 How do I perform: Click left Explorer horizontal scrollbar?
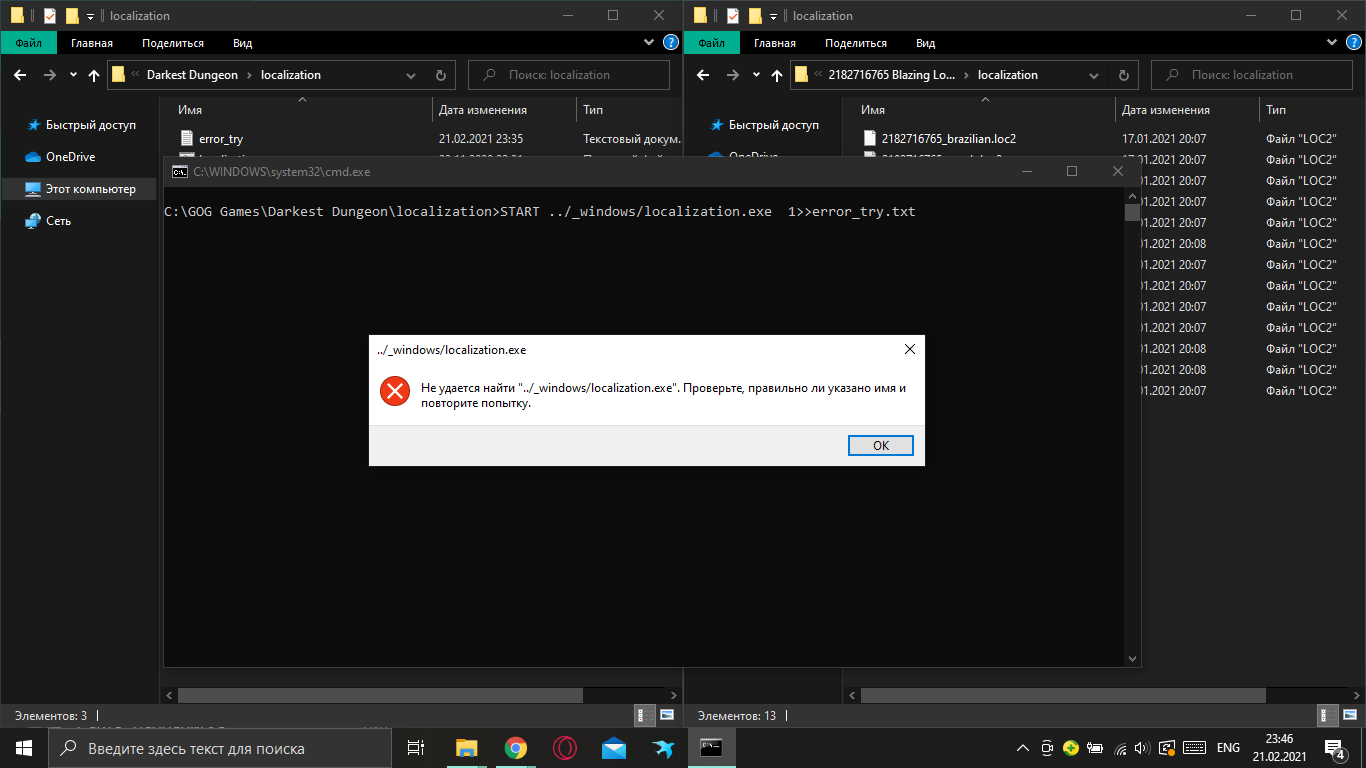[380, 695]
